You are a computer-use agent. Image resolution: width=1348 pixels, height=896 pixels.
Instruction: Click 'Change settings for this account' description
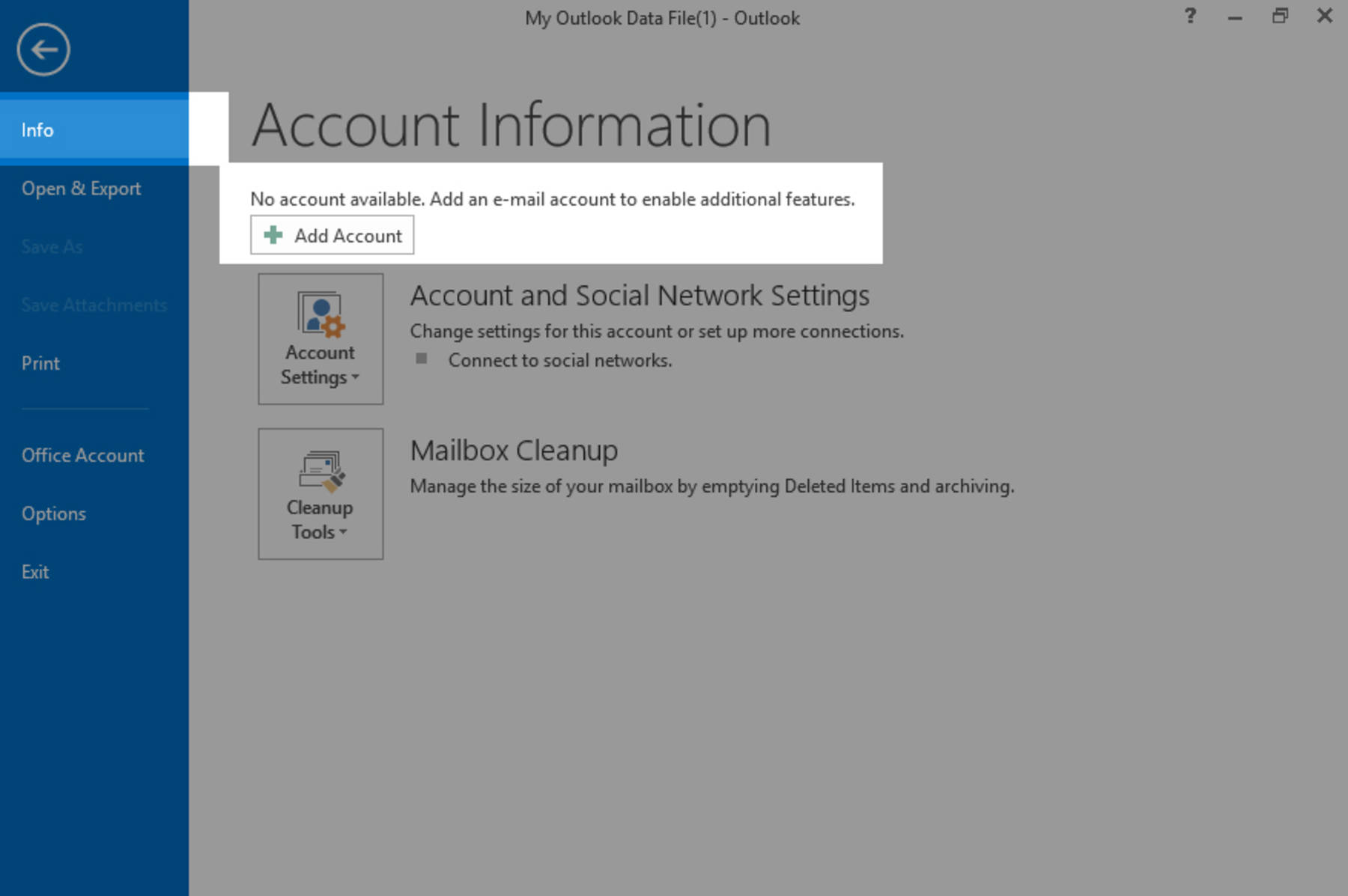(x=657, y=332)
